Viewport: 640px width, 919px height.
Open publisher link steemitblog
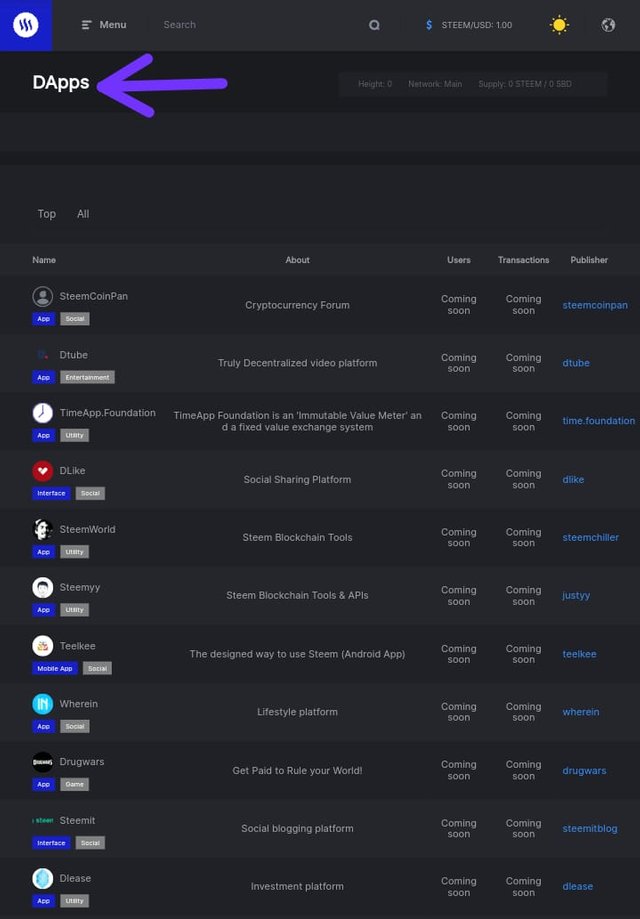590,829
